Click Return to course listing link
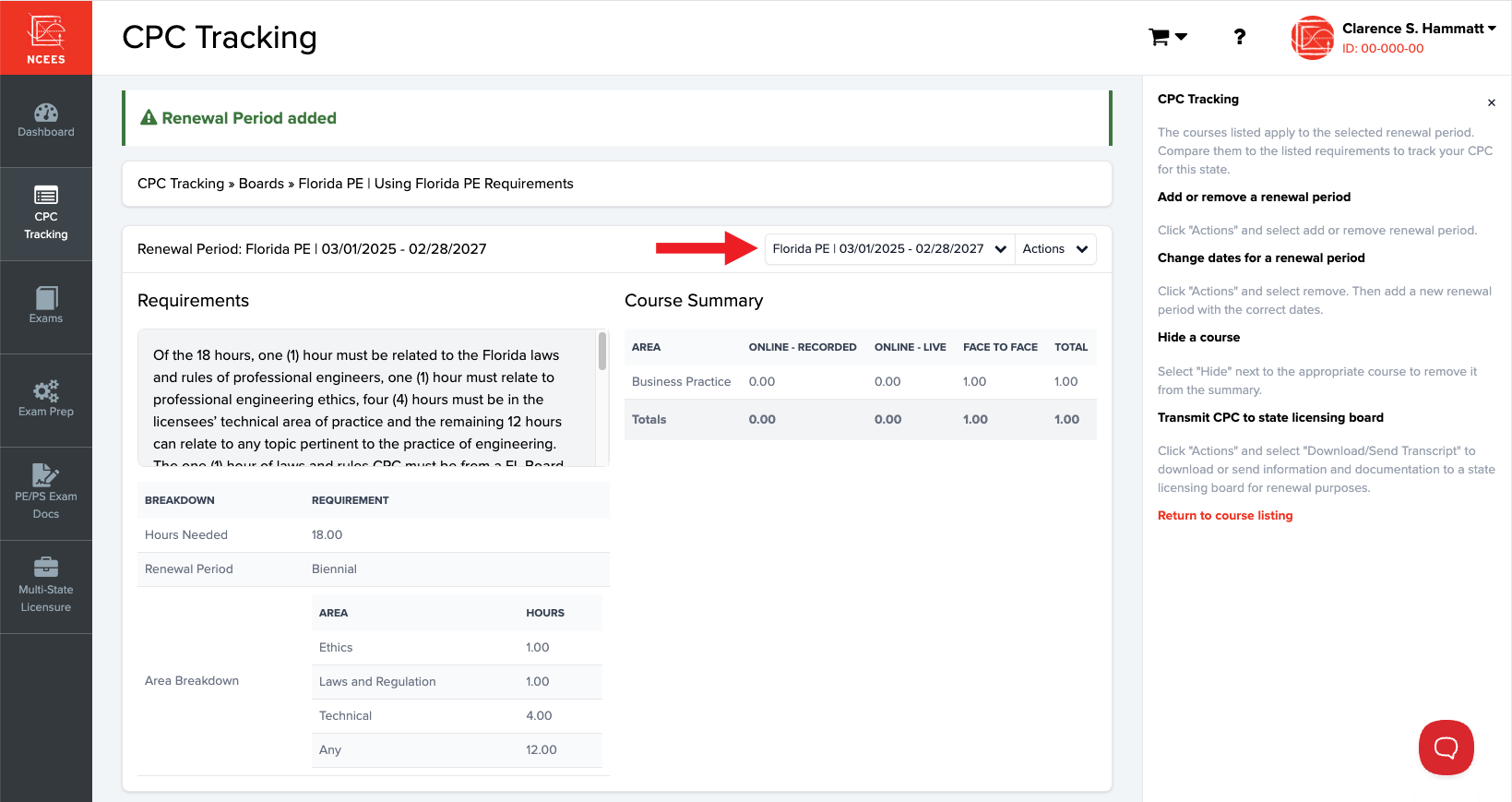The height and width of the screenshot is (802, 1512). [1225, 516]
